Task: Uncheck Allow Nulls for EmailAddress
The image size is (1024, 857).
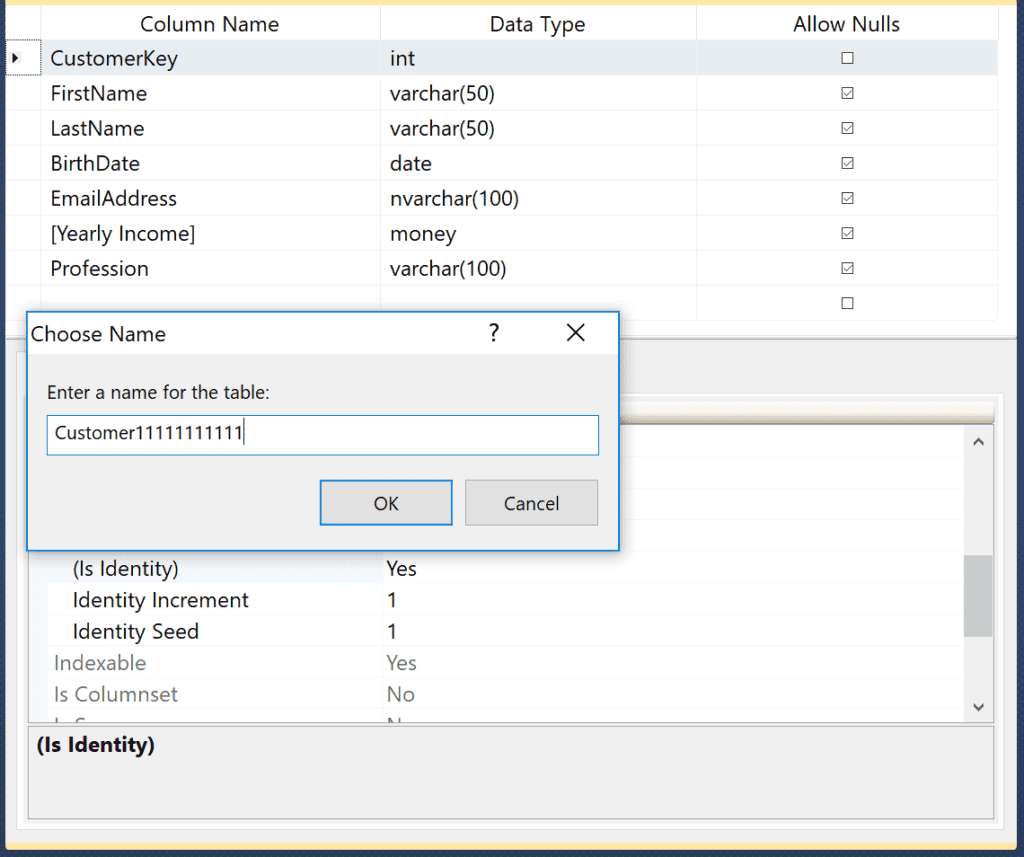Action: point(847,198)
